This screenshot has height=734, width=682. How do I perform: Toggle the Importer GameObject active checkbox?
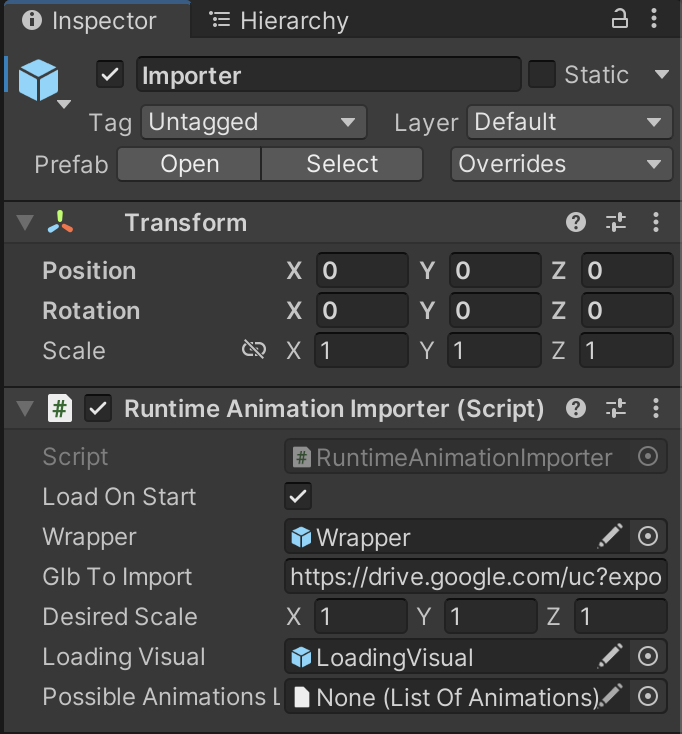pos(110,75)
